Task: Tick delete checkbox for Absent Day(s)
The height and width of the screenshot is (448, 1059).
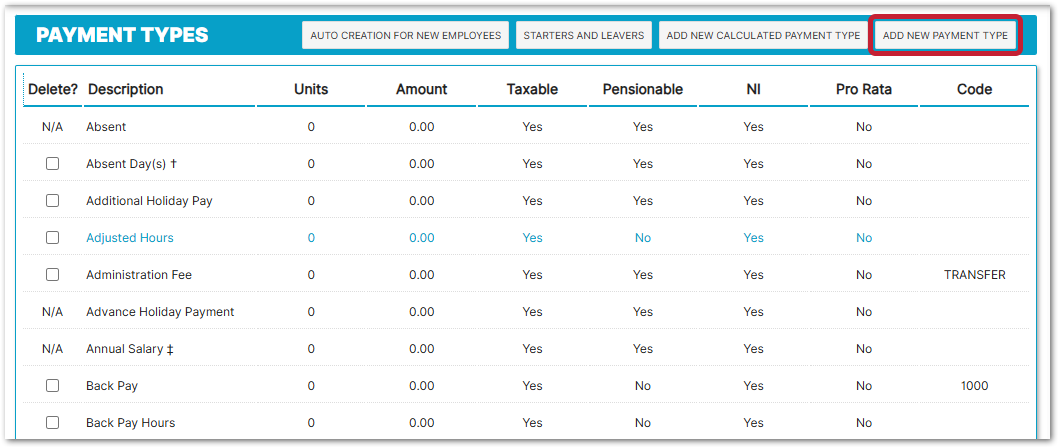Action: click(x=53, y=164)
